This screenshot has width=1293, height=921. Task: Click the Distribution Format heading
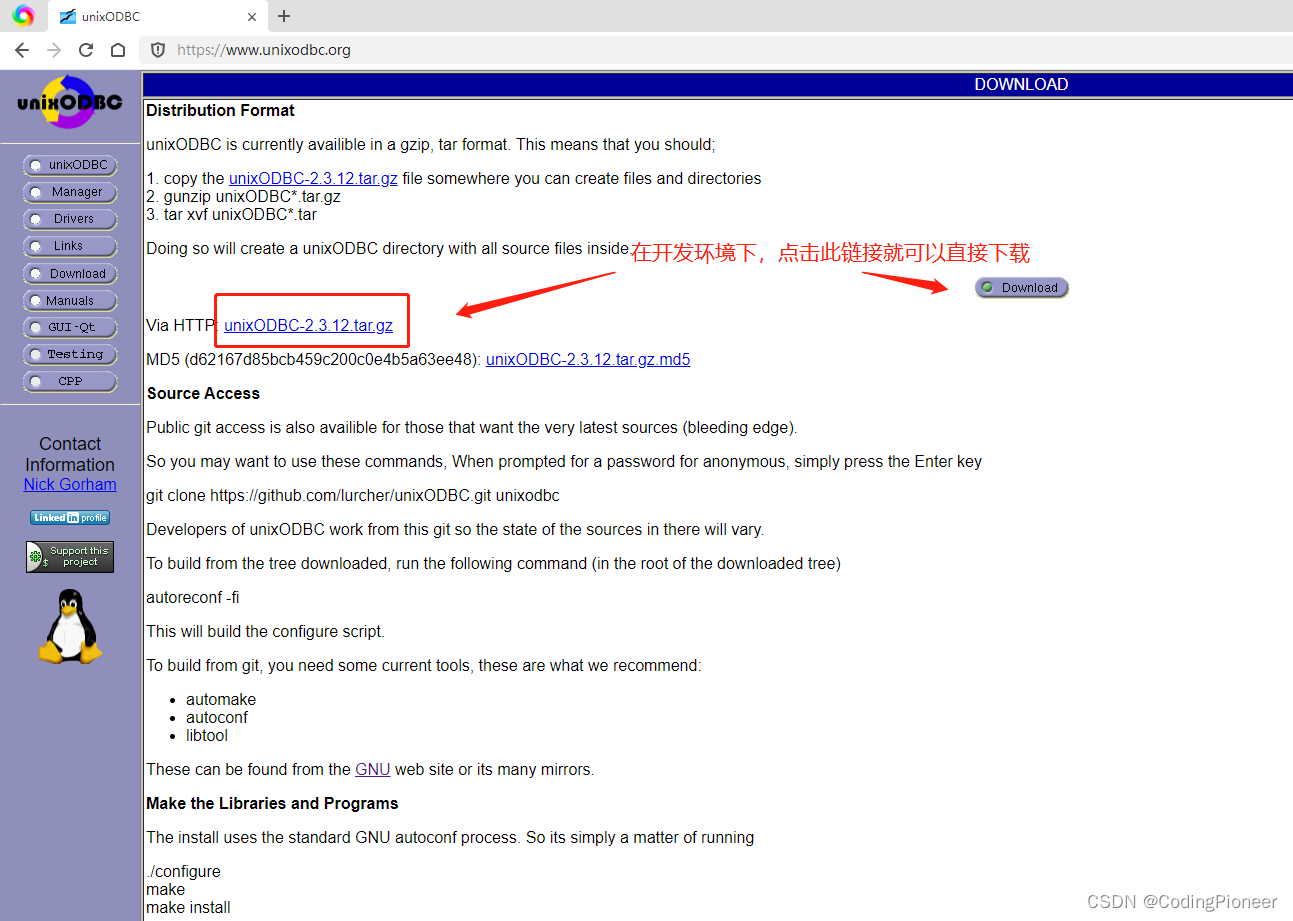point(221,110)
